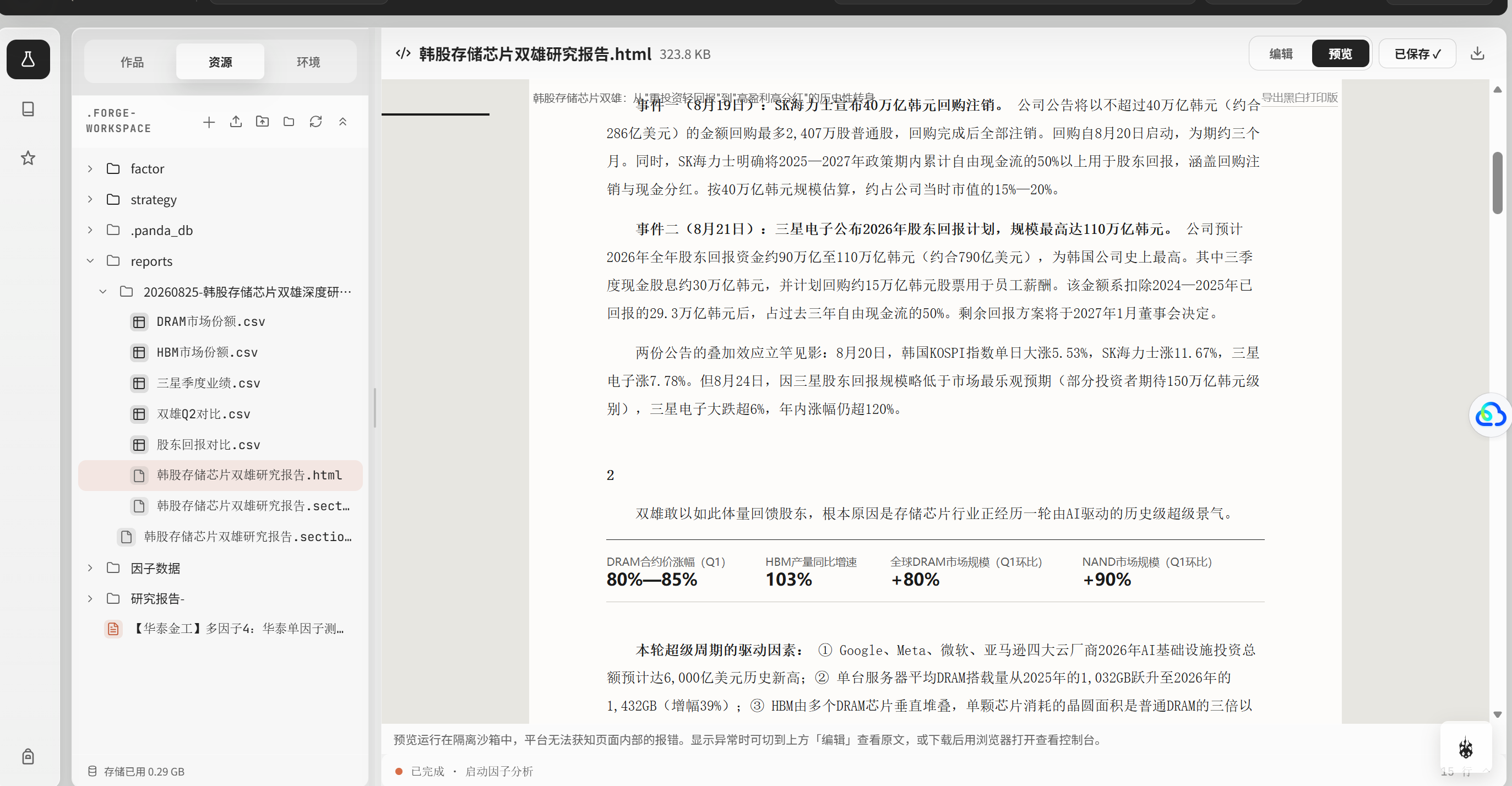Click the 已保存 button
Image resolution: width=1512 pixels, height=786 pixels.
(1417, 54)
